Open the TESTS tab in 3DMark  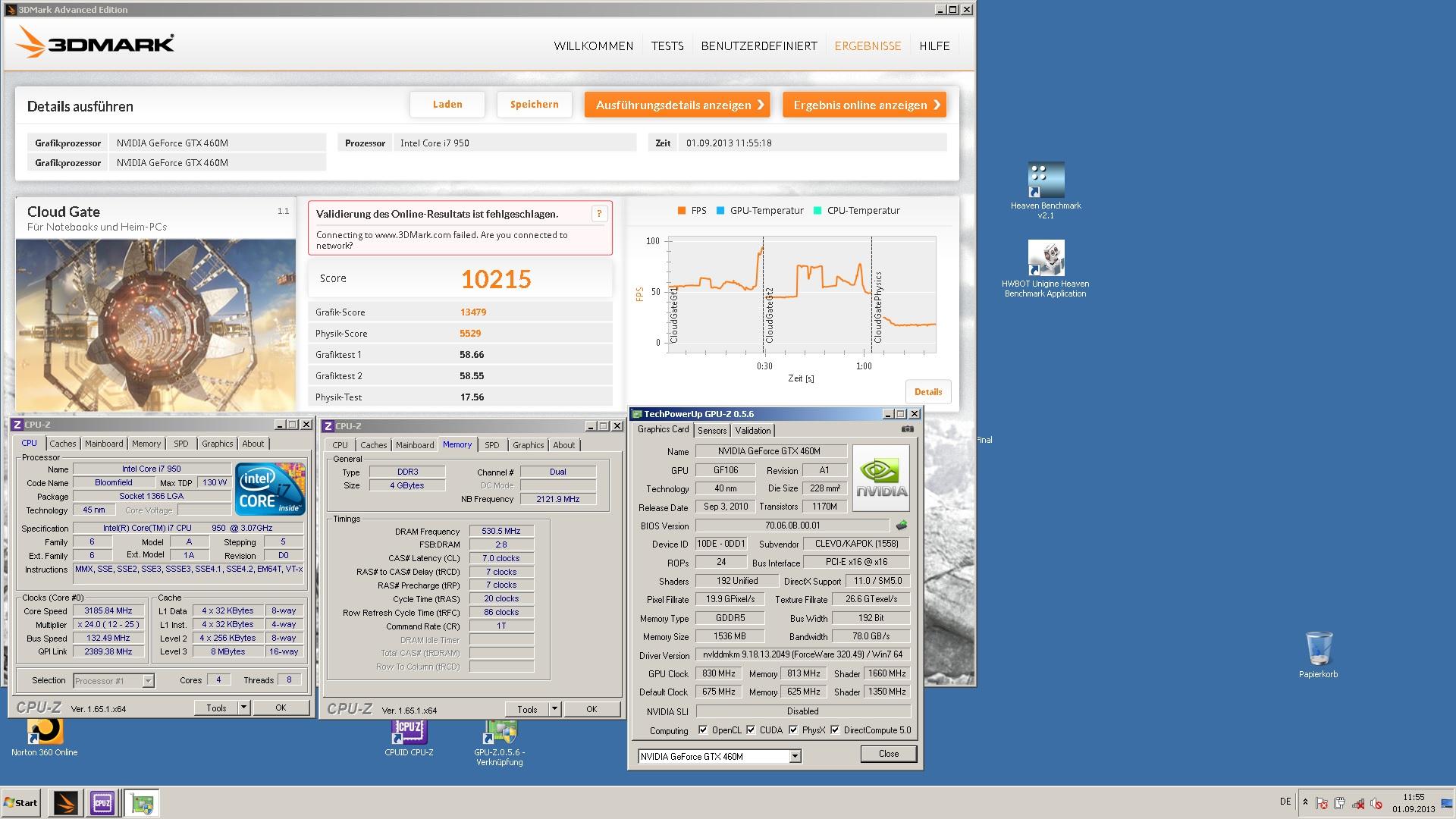click(x=667, y=46)
